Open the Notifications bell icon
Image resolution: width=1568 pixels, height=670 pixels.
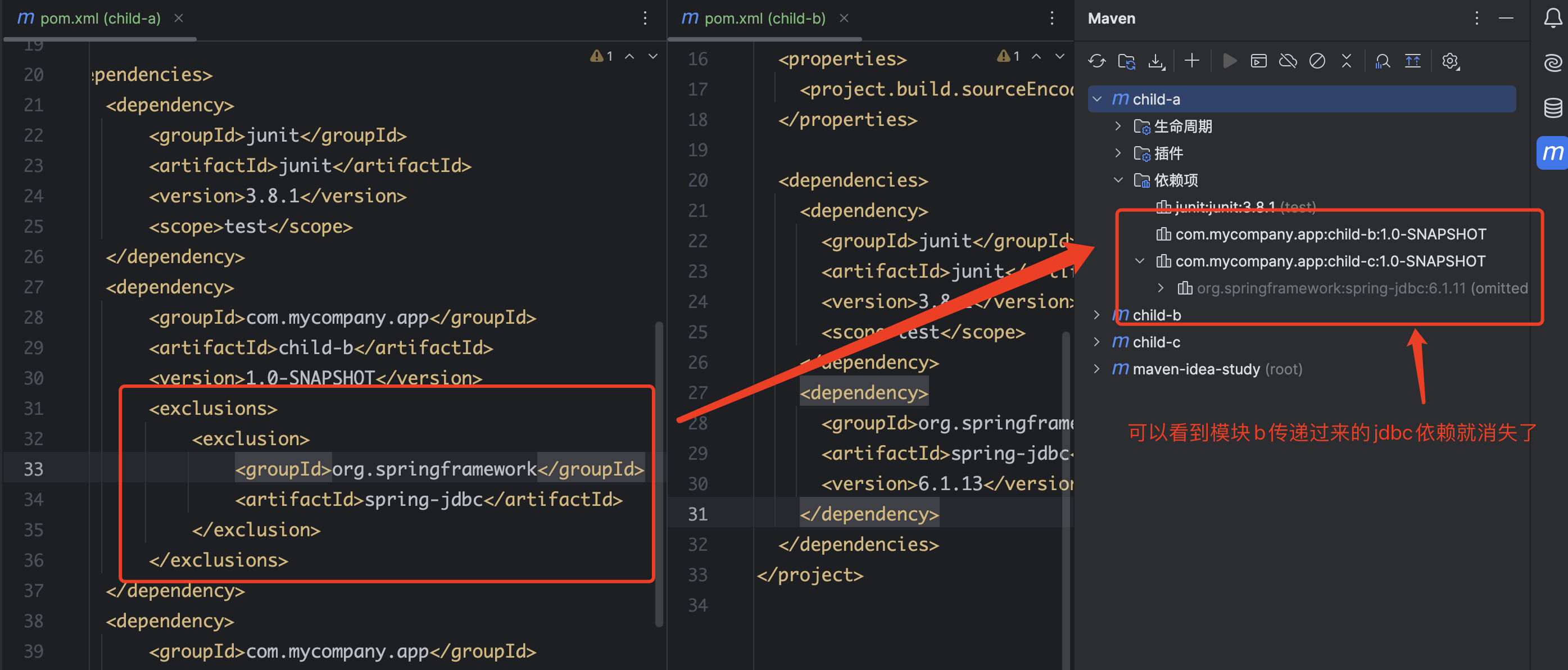tap(1553, 18)
